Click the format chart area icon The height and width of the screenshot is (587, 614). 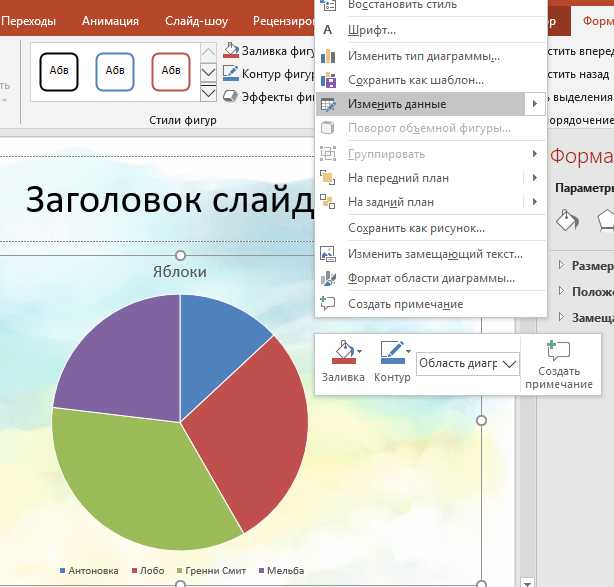tap(328, 278)
